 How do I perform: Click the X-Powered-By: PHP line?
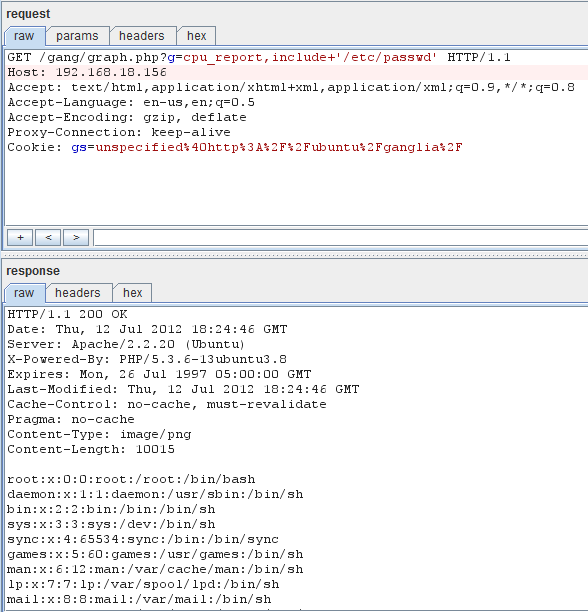[x=147, y=359]
